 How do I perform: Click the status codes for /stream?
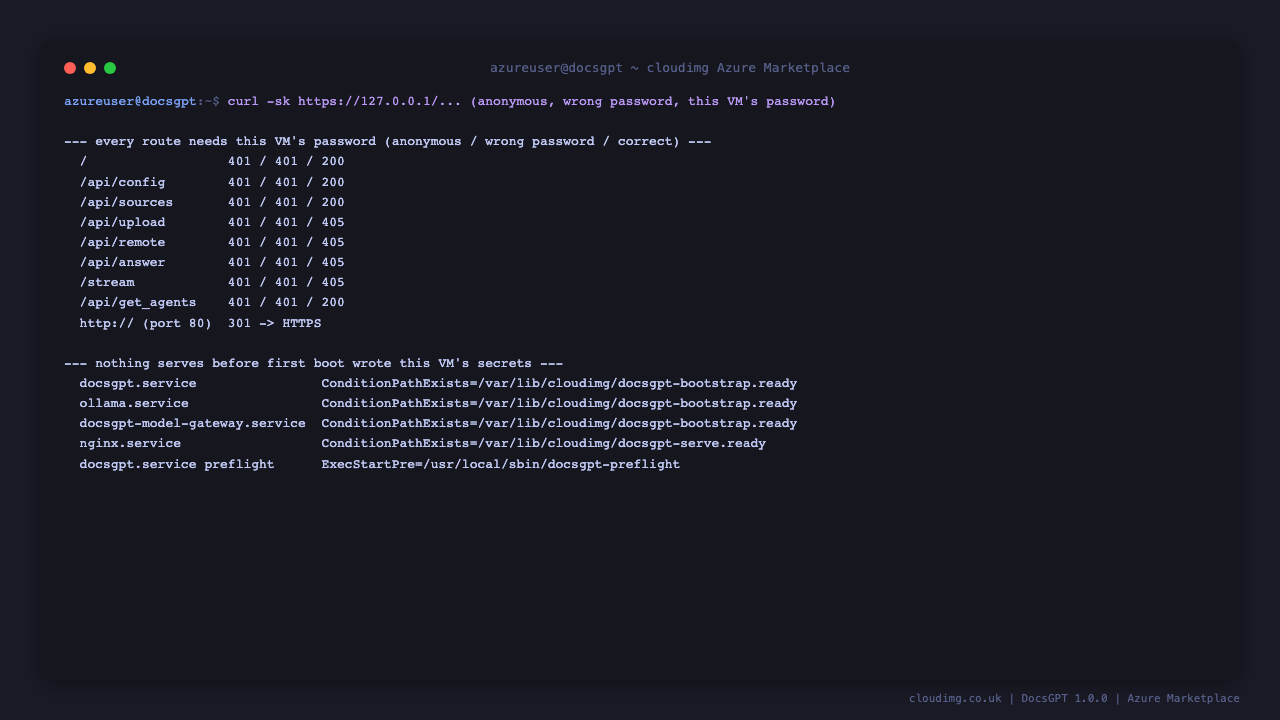click(286, 282)
